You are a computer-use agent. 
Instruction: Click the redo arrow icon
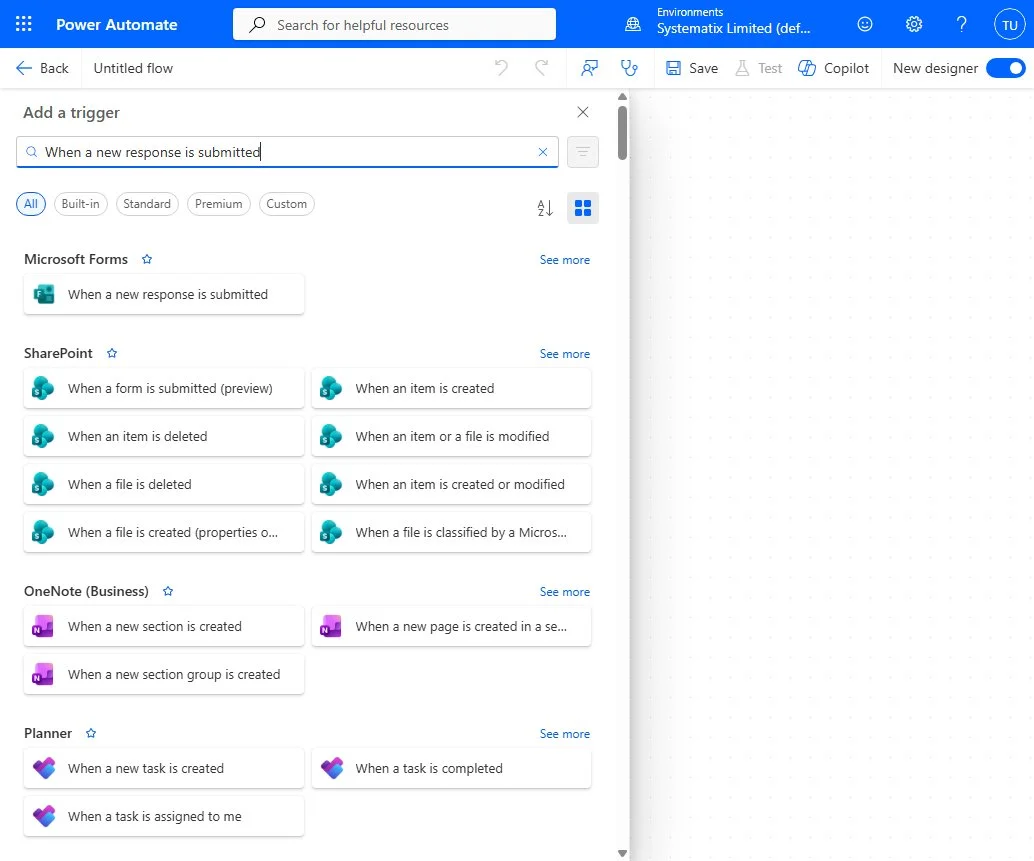coord(541,68)
